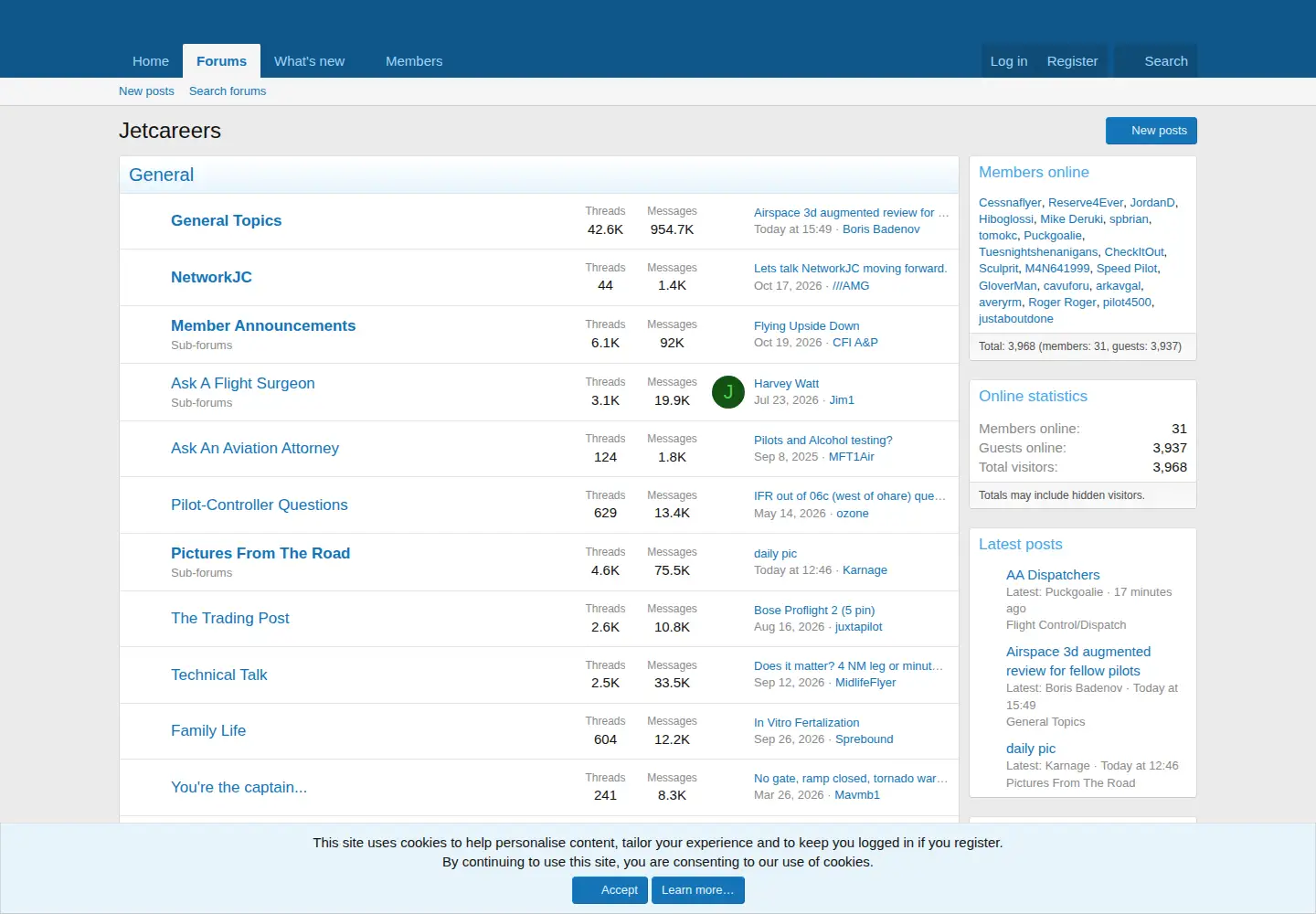This screenshot has height=914, width=1316.
Task: Open the Flying Upside Down thread
Action: point(807,326)
